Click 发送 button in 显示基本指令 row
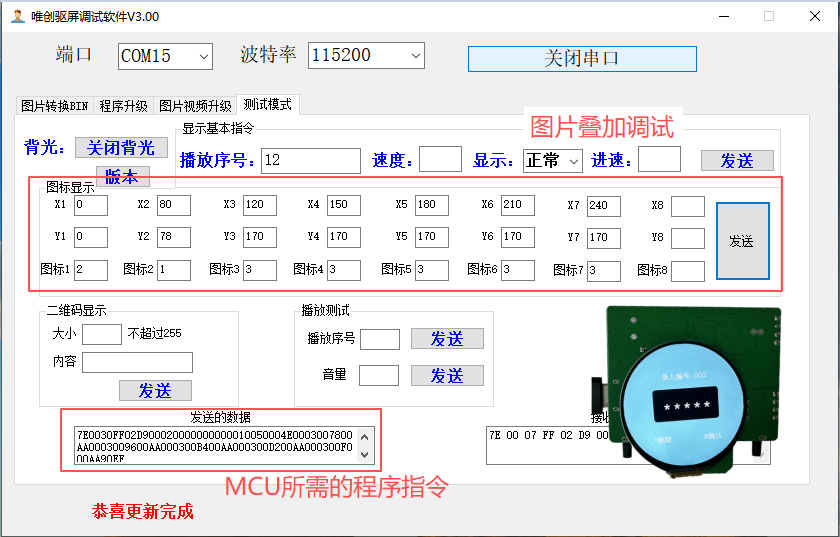Image resolution: width=840 pixels, height=537 pixels. [737, 160]
